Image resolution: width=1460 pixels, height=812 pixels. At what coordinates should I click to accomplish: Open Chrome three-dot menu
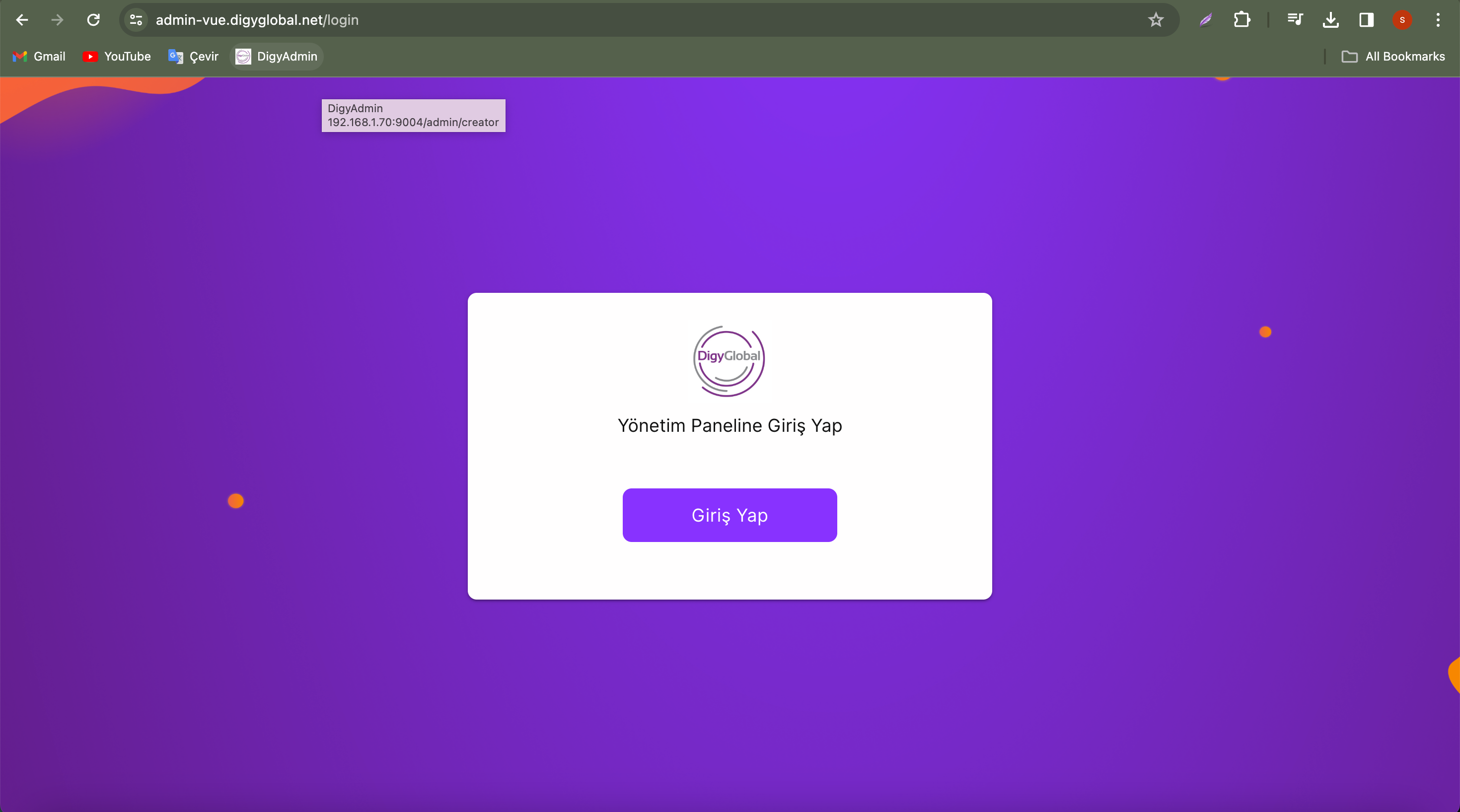1438,20
